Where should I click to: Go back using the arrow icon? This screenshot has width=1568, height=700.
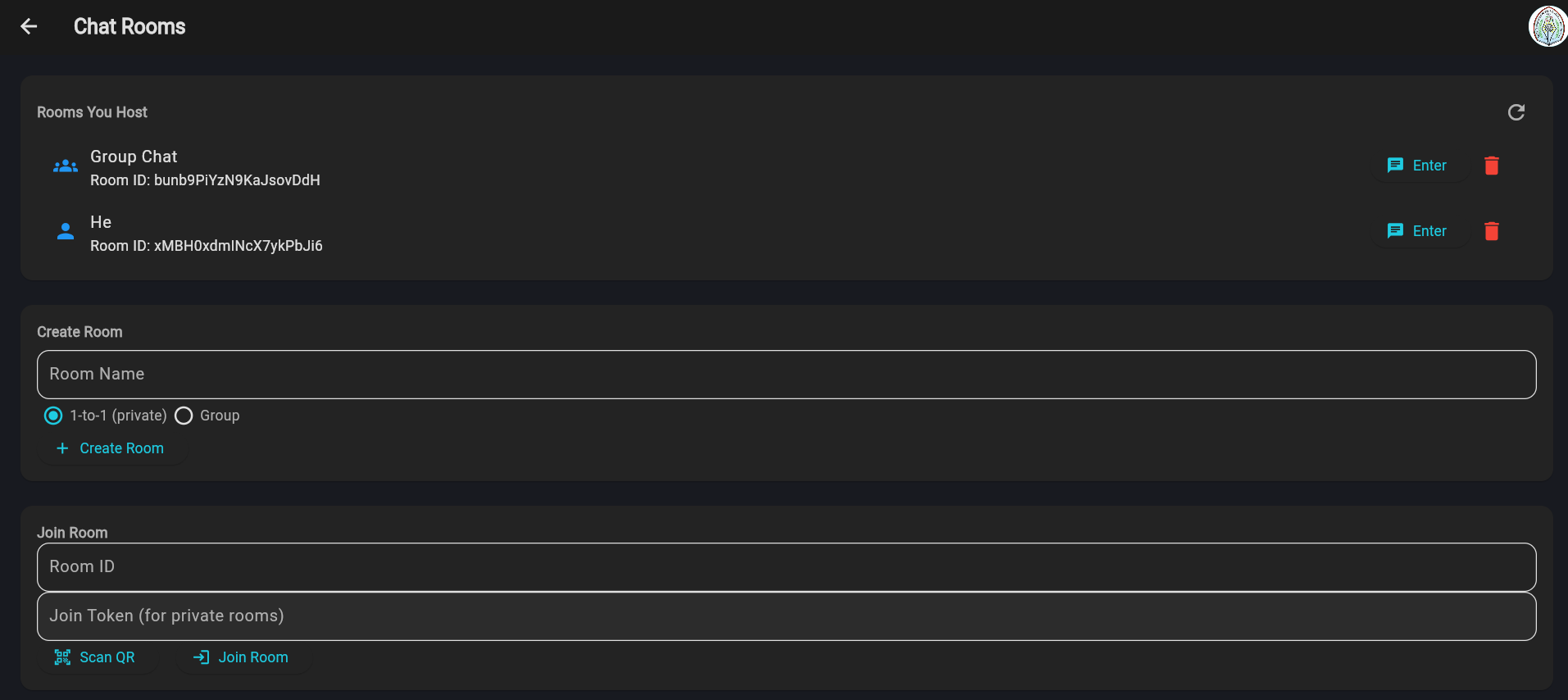click(29, 26)
